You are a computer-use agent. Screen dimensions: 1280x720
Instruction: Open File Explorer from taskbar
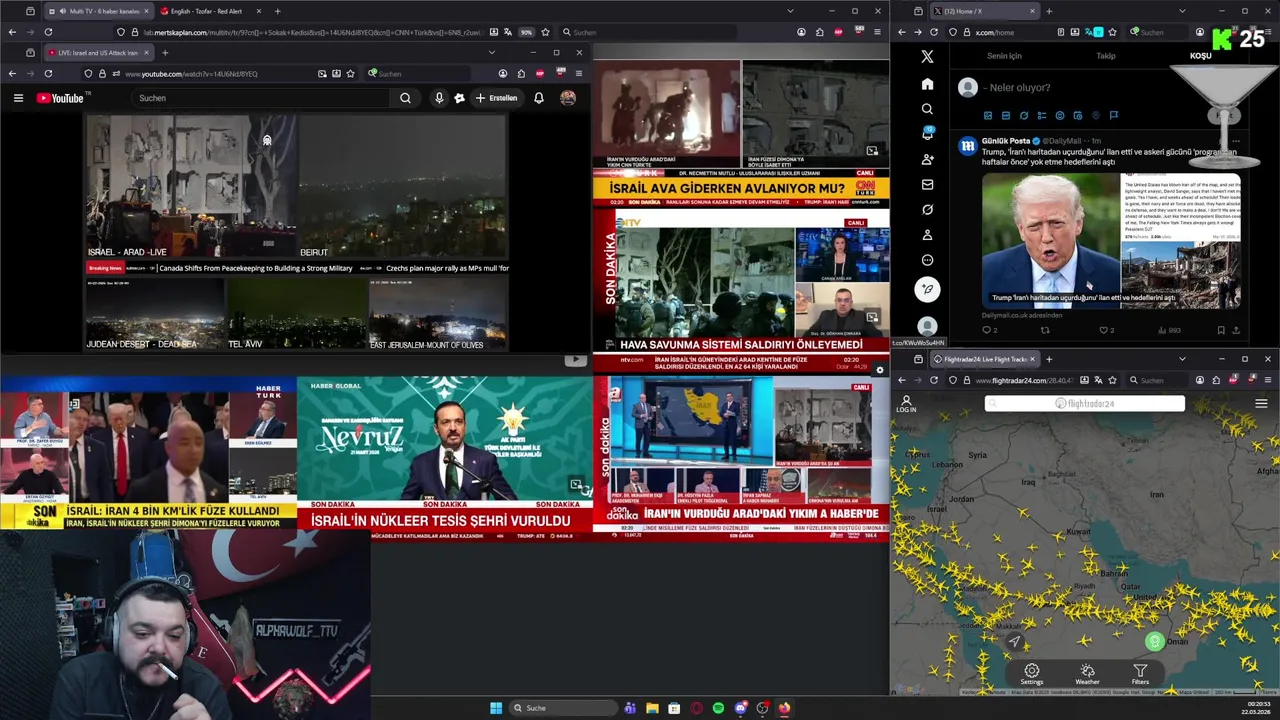[652, 708]
